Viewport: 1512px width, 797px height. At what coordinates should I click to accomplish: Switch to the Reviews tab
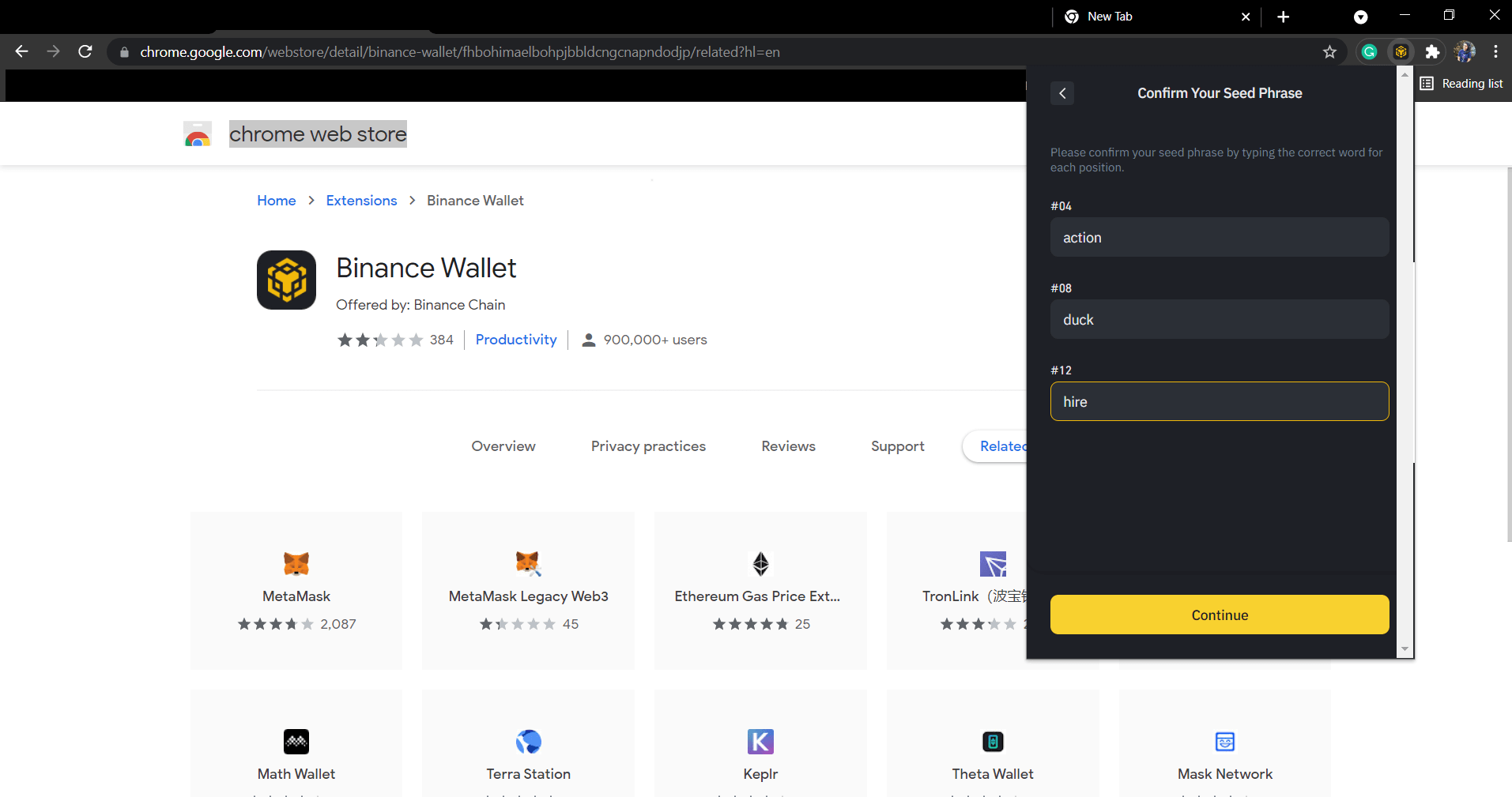coord(788,446)
